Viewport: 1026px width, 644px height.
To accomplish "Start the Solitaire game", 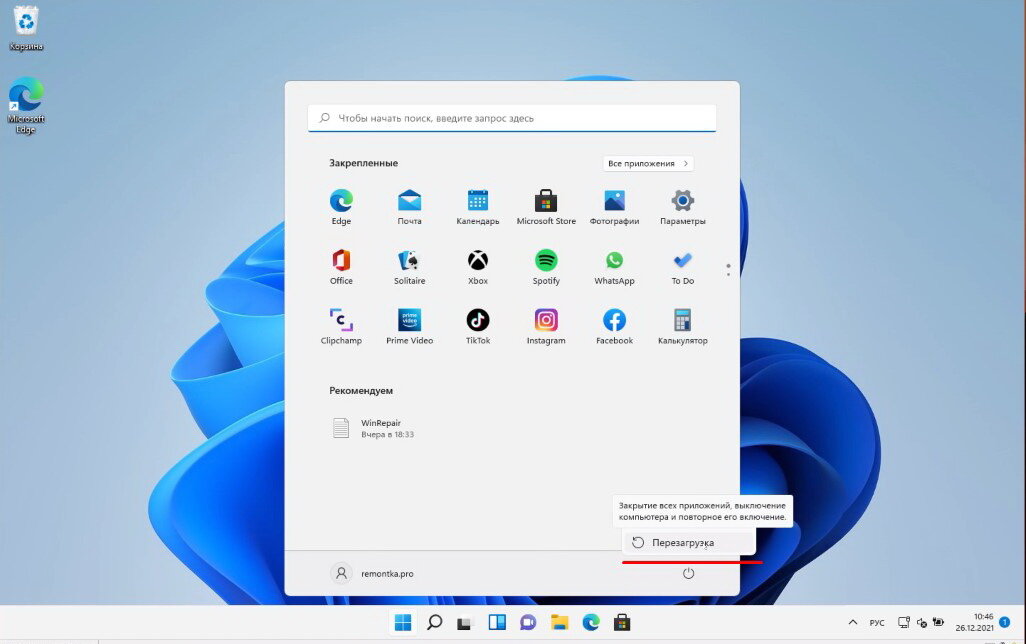I will pyautogui.click(x=409, y=266).
